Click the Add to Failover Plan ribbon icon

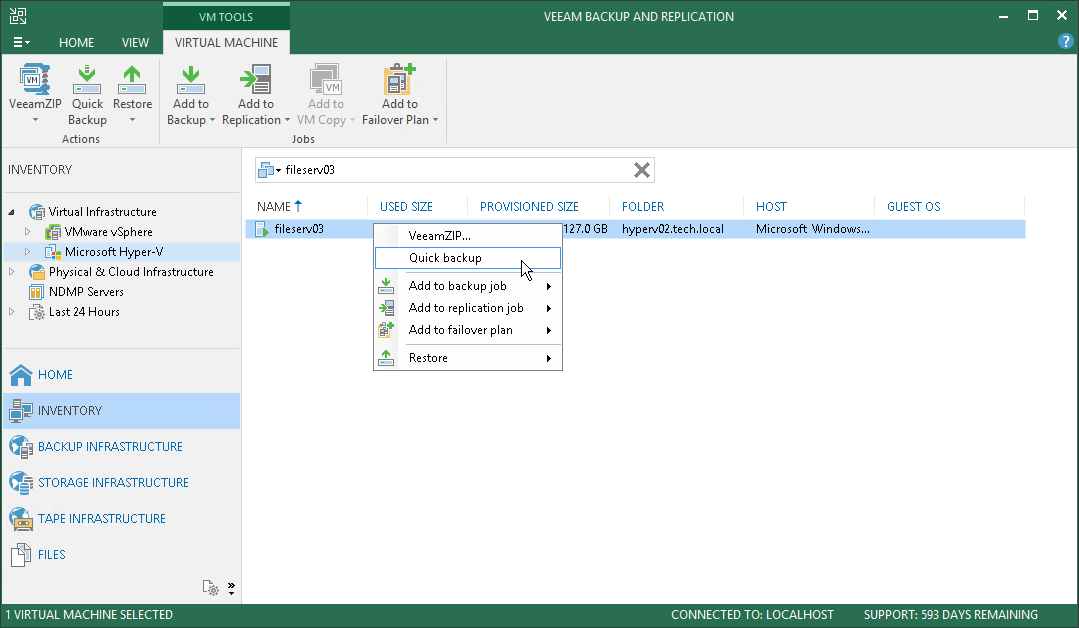(x=400, y=80)
